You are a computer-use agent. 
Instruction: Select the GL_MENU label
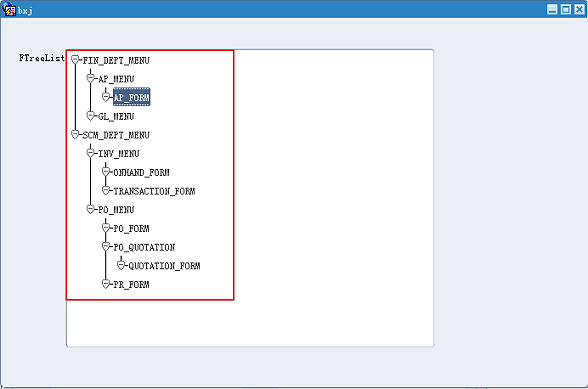(116, 117)
